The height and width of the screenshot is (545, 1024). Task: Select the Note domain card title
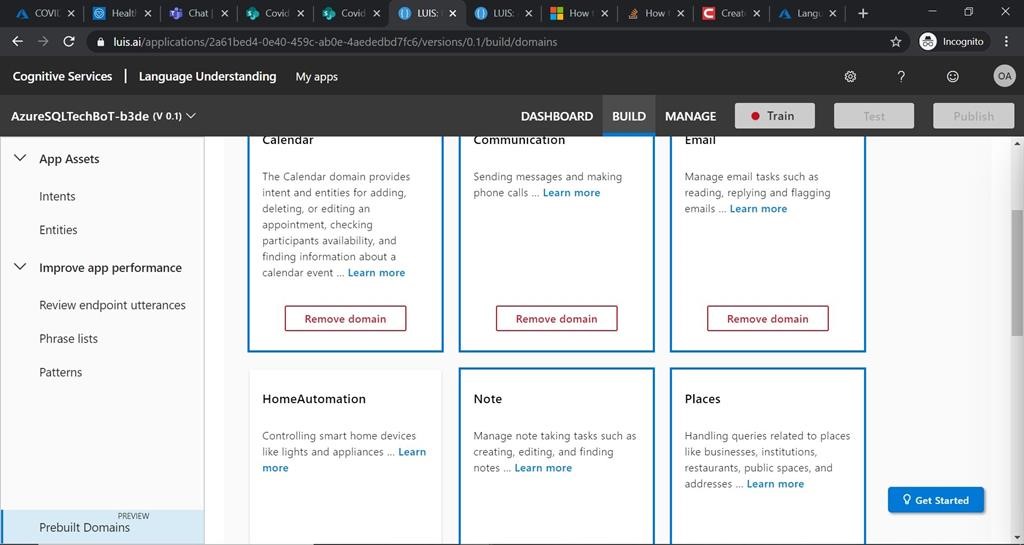tap(488, 399)
